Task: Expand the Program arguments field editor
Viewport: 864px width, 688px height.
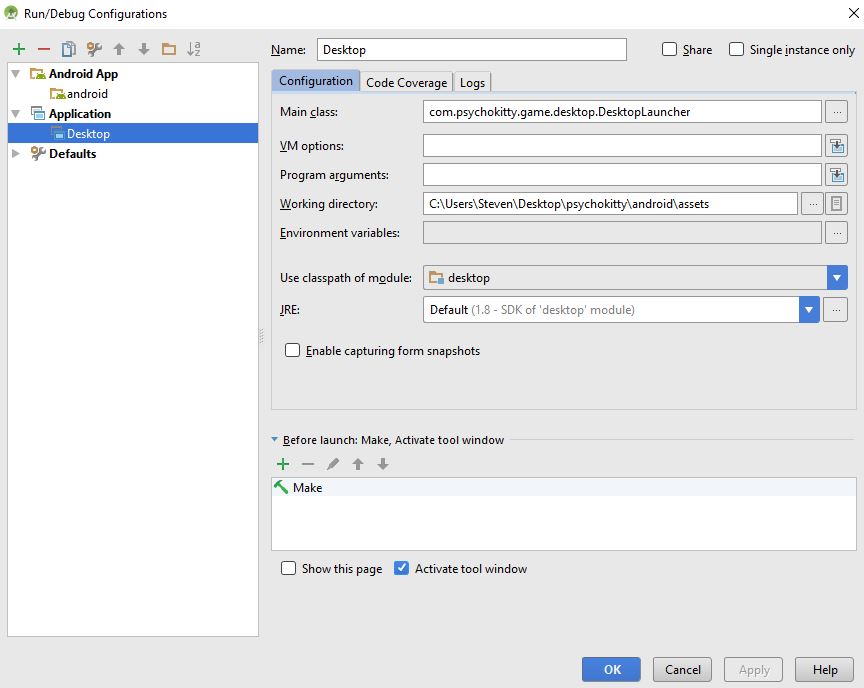Action: click(836, 175)
